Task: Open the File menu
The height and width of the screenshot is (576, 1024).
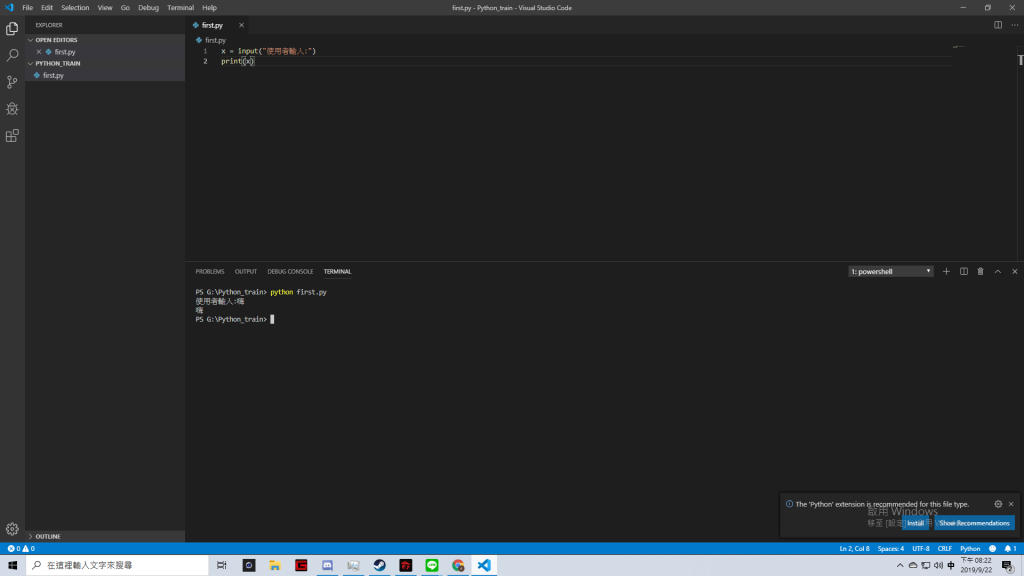Action: tap(27, 8)
